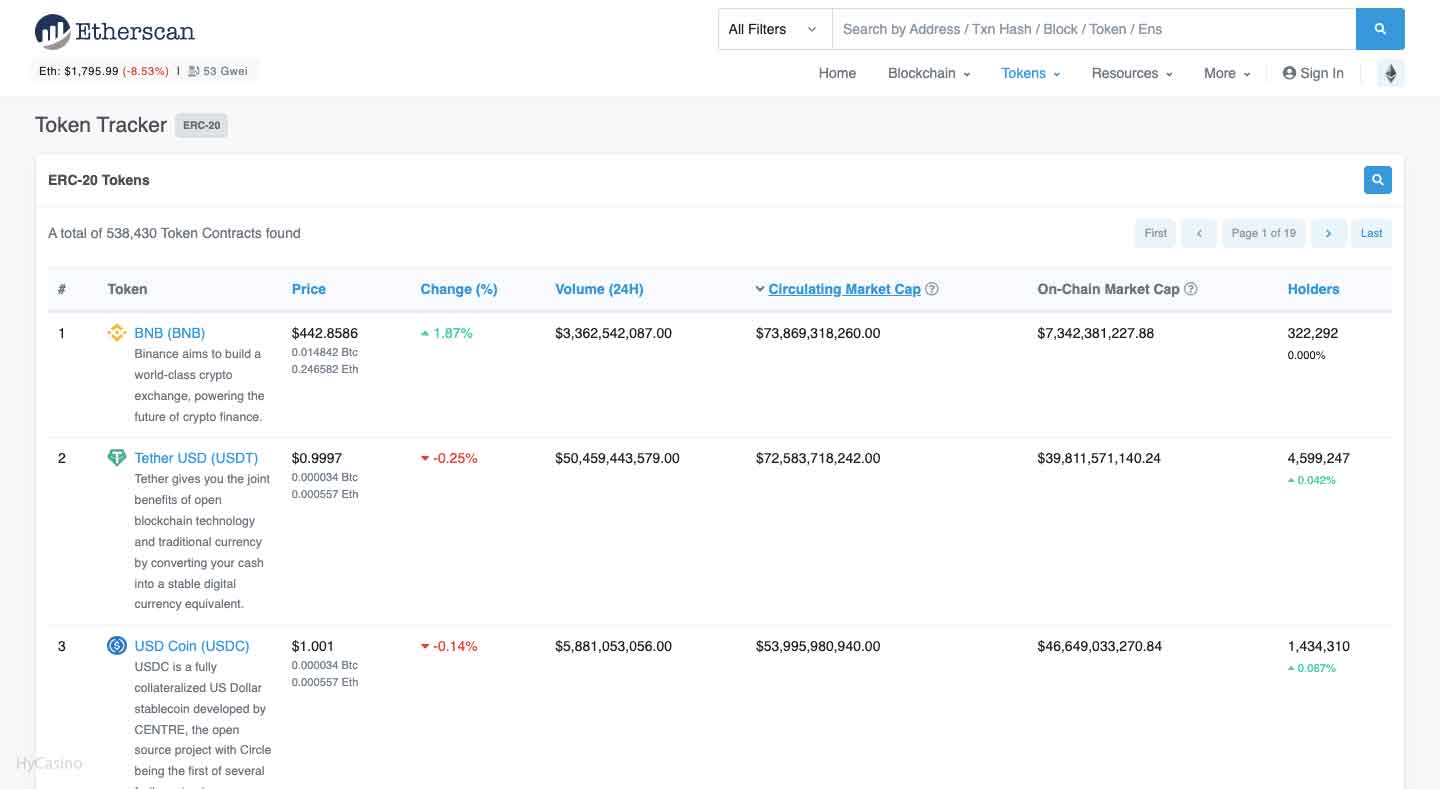Viewport: 1440px width, 789px height.
Task: Click the Page 1 of 19 indicator
Action: point(1263,233)
